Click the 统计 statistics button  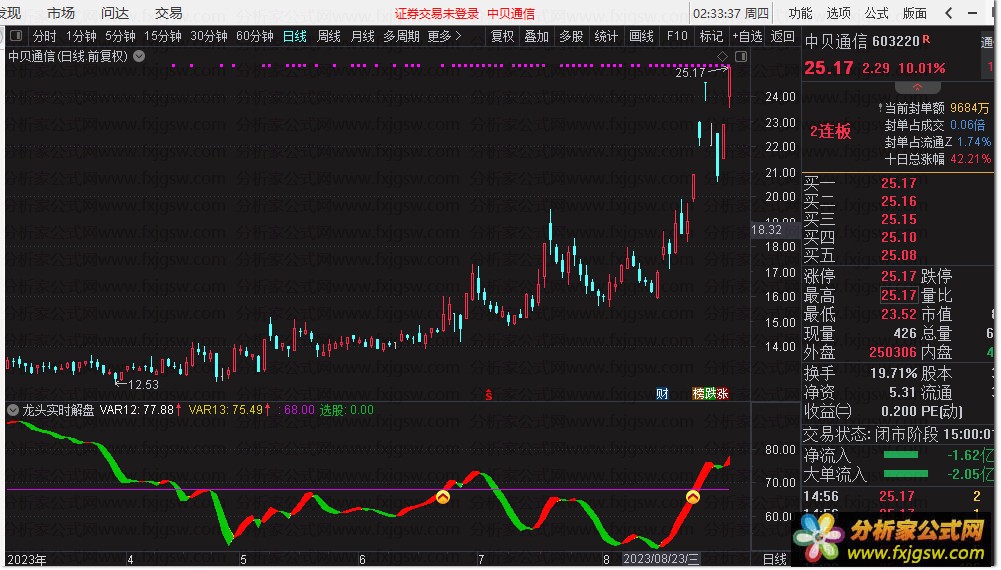pyautogui.click(x=606, y=36)
